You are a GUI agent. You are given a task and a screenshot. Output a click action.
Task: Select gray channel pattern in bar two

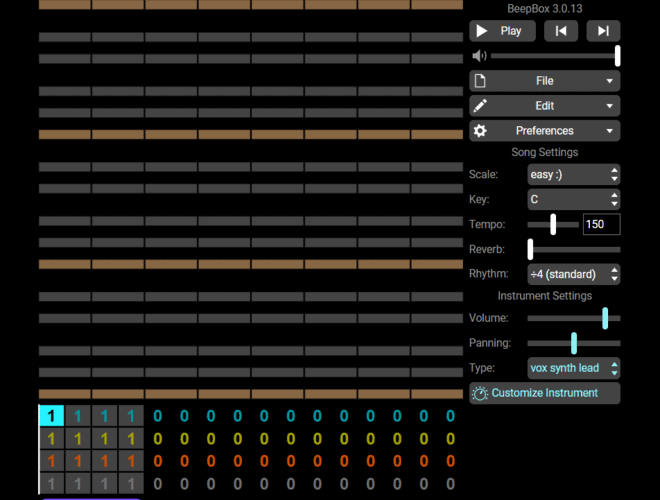click(78, 484)
